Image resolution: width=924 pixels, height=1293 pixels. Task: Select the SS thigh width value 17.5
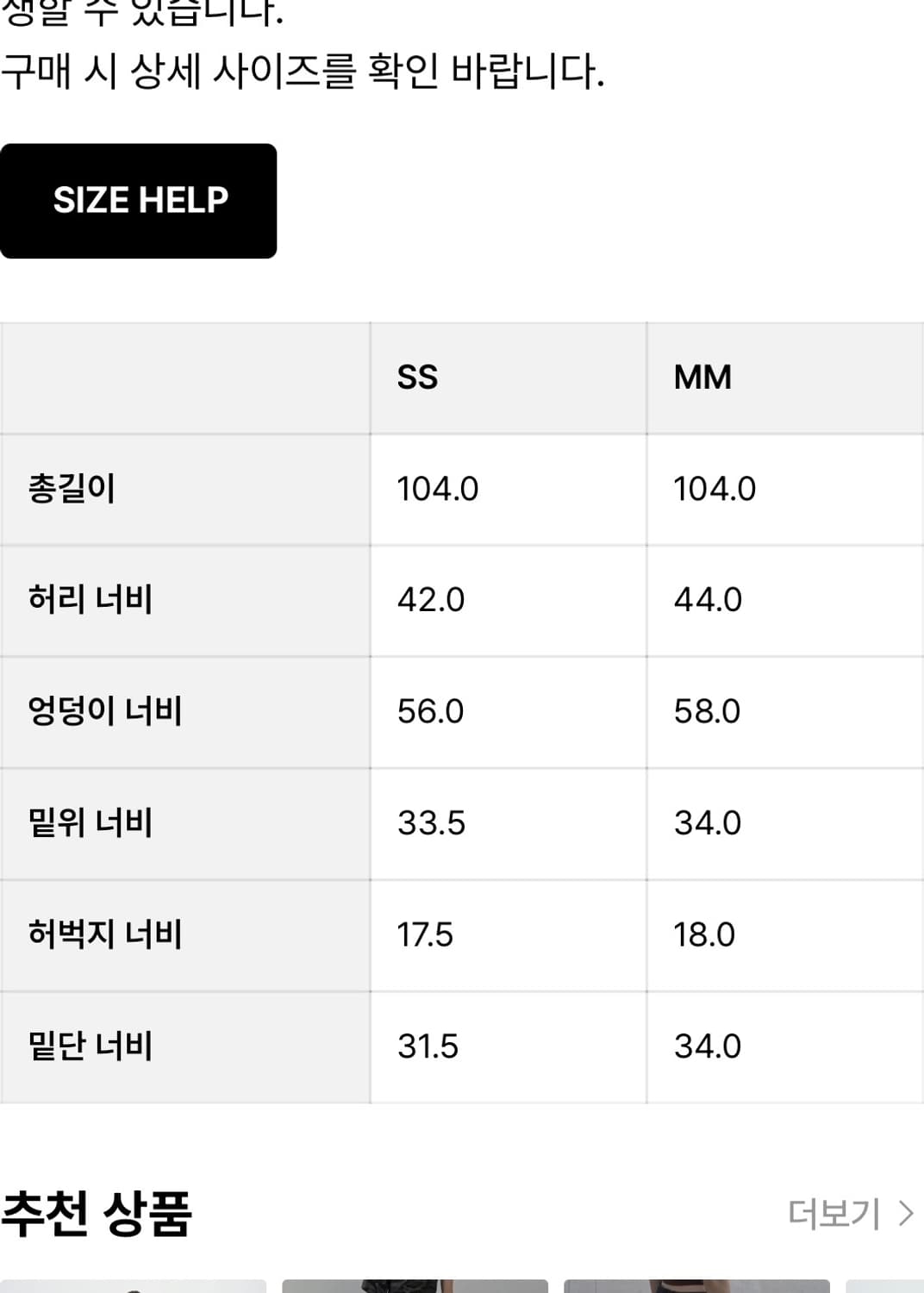tap(425, 934)
